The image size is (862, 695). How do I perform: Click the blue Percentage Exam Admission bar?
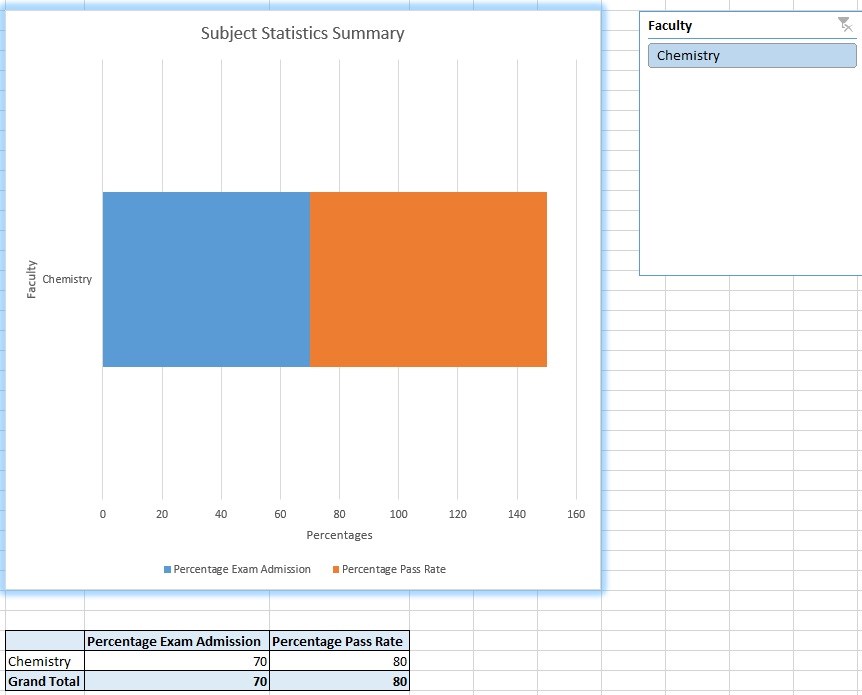tap(206, 279)
